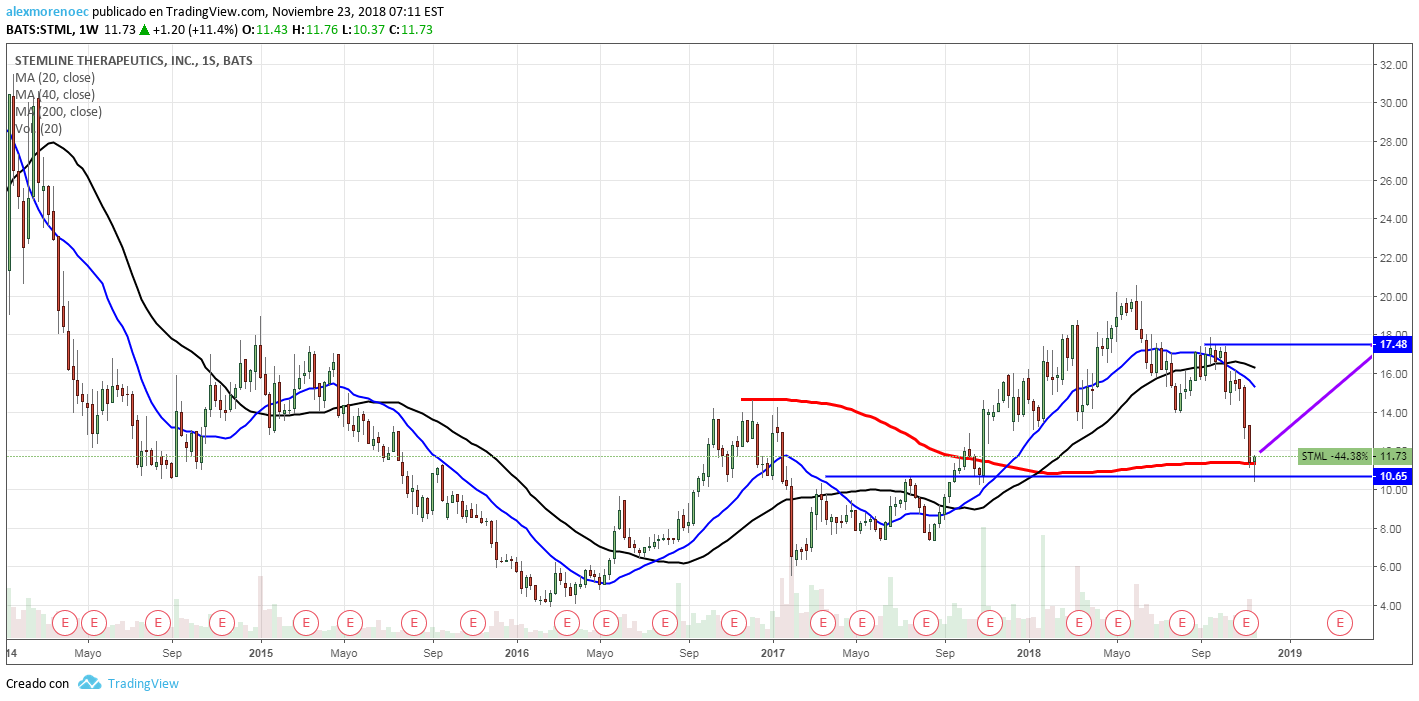This screenshot has width=1419, height=701.
Task: Click the 10.65 blue price label
Action: click(x=1393, y=476)
